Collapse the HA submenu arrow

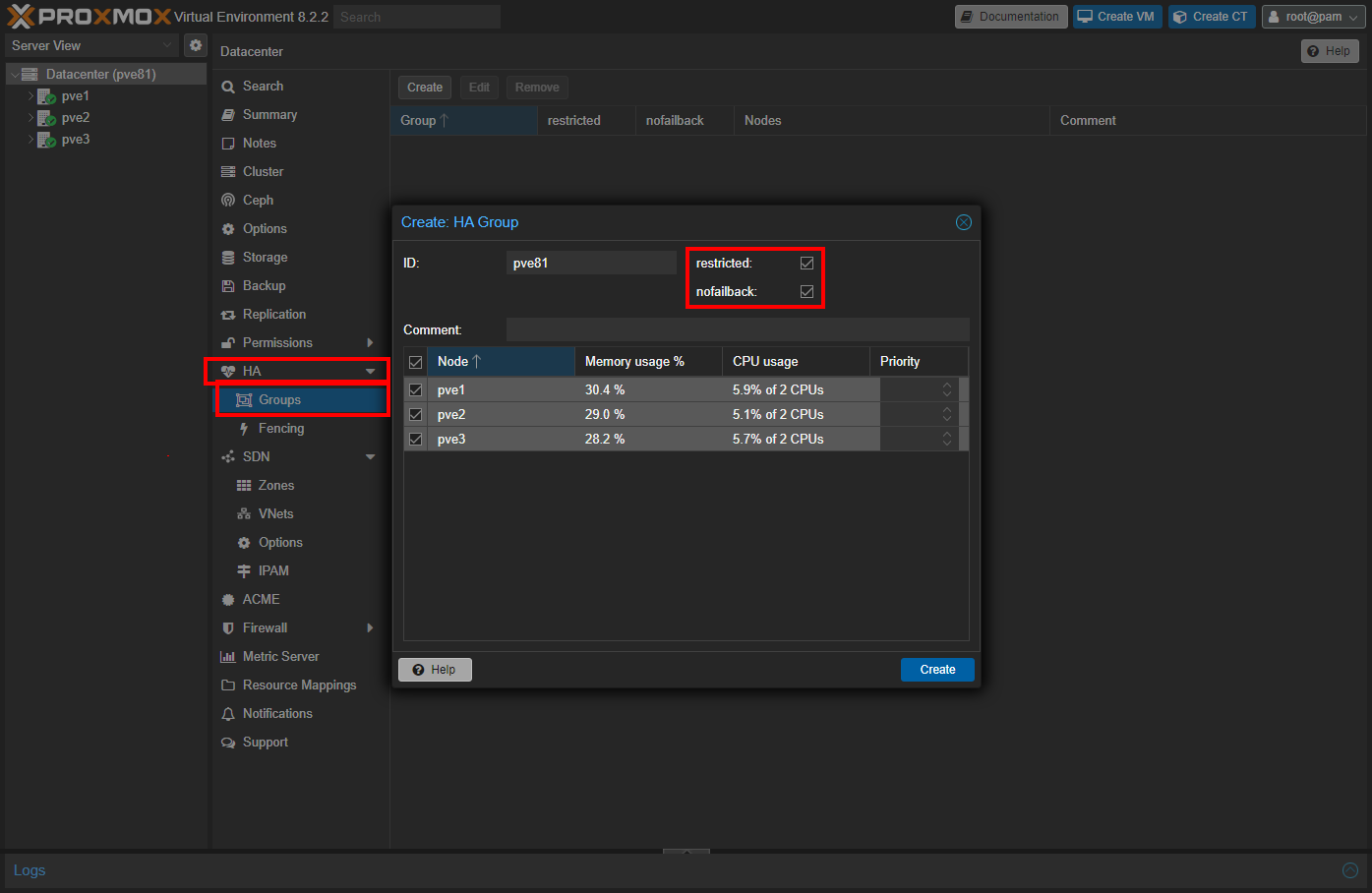(x=371, y=372)
